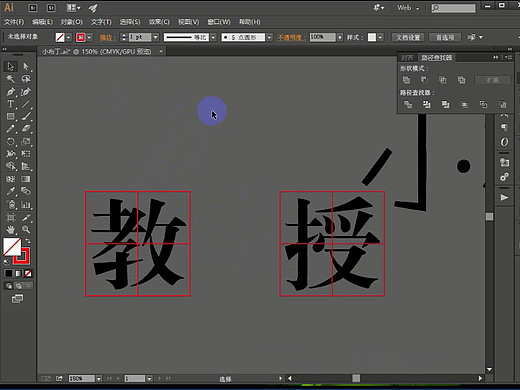The height and width of the screenshot is (390, 520).
Task: Select the Perspective Grid tool
Action: pyautogui.click(x=26, y=166)
